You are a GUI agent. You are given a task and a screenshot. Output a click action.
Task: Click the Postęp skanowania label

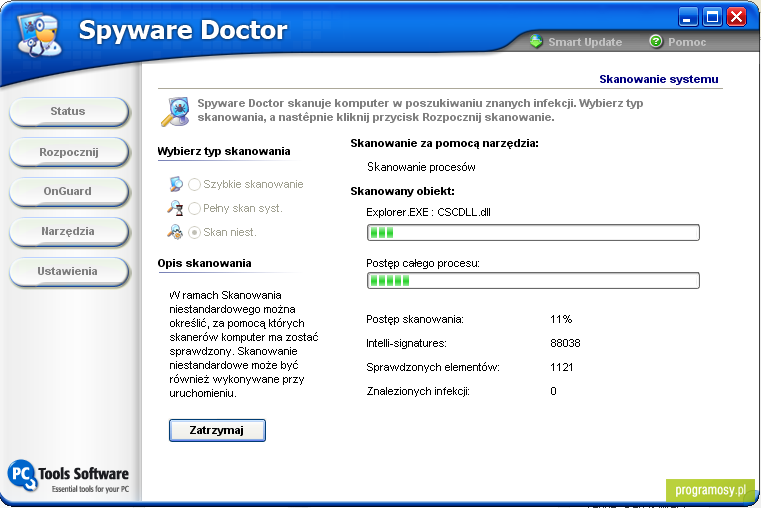pyautogui.click(x=415, y=319)
